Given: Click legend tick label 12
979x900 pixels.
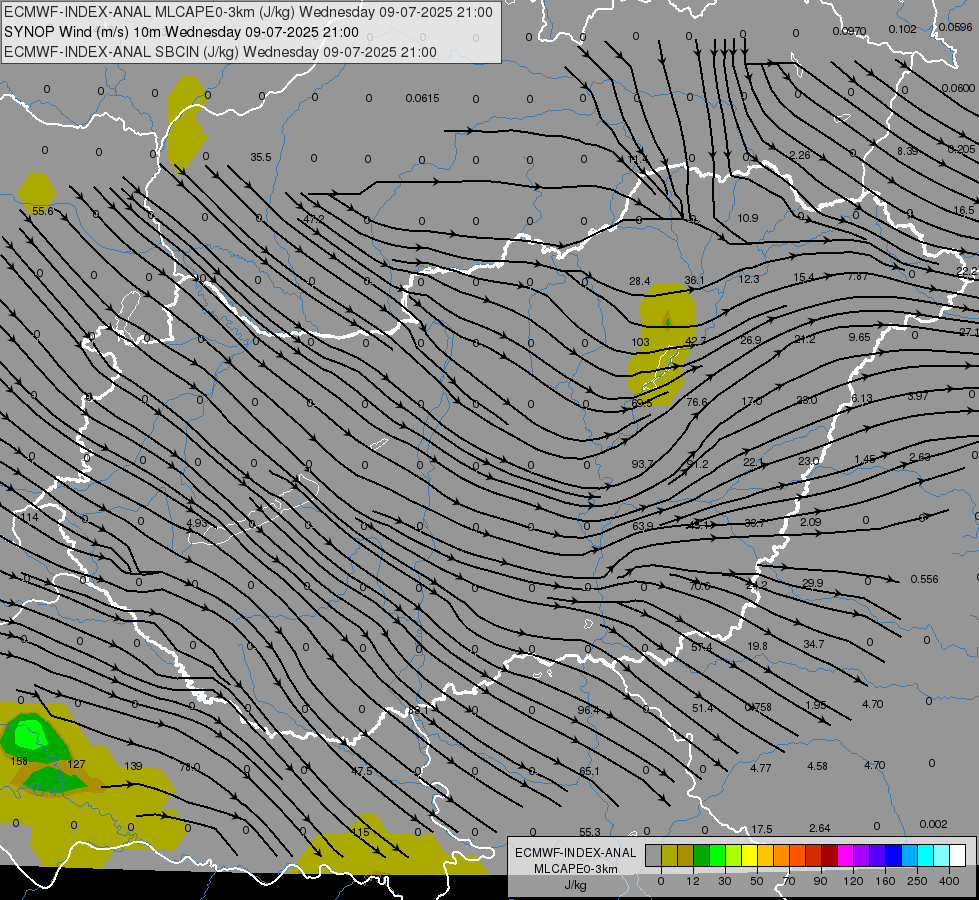Looking at the screenshot, I should [x=692, y=881].
